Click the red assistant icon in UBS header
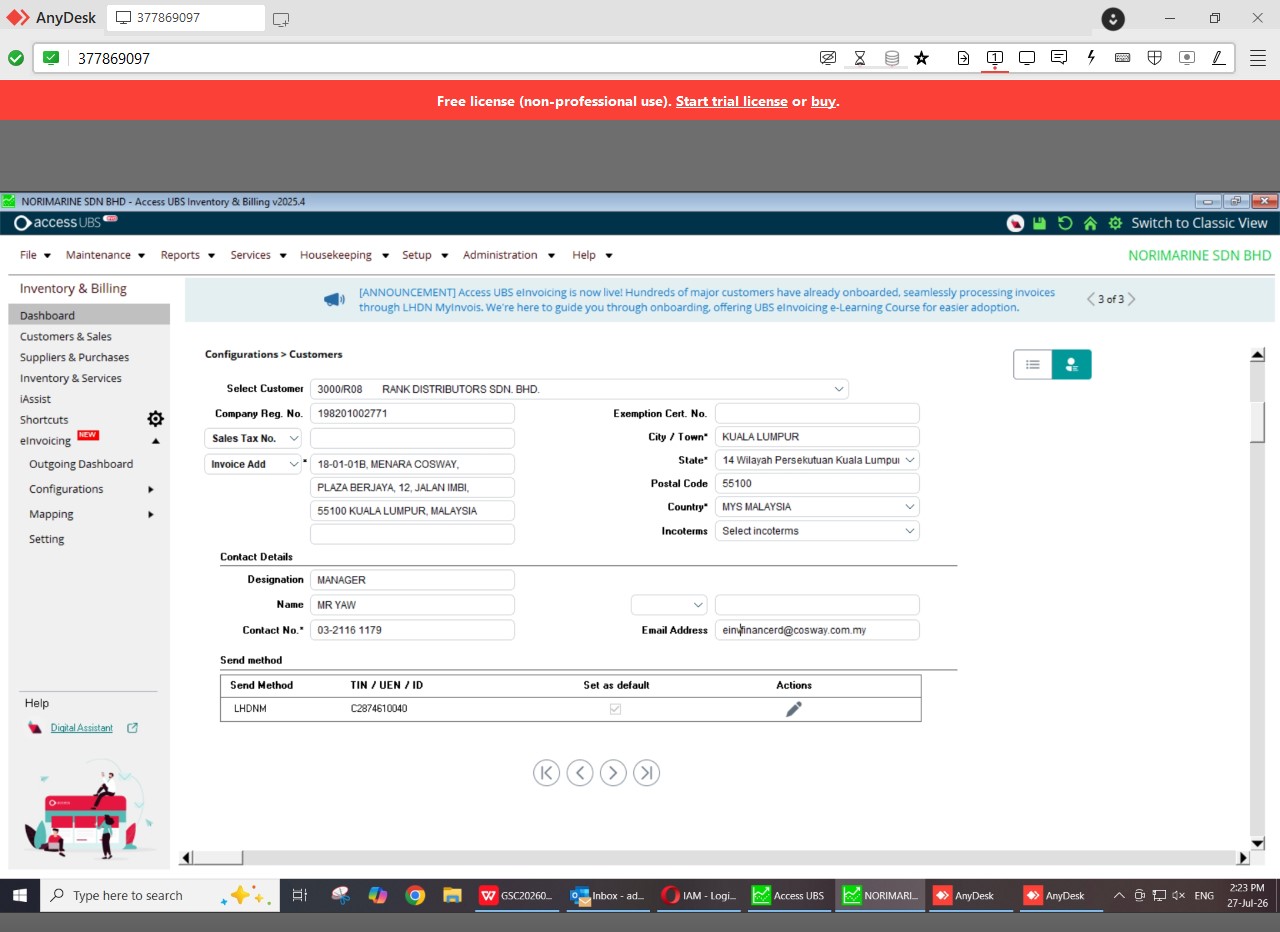Image resolution: width=1280 pixels, height=932 pixels. [x=1015, y=223]
